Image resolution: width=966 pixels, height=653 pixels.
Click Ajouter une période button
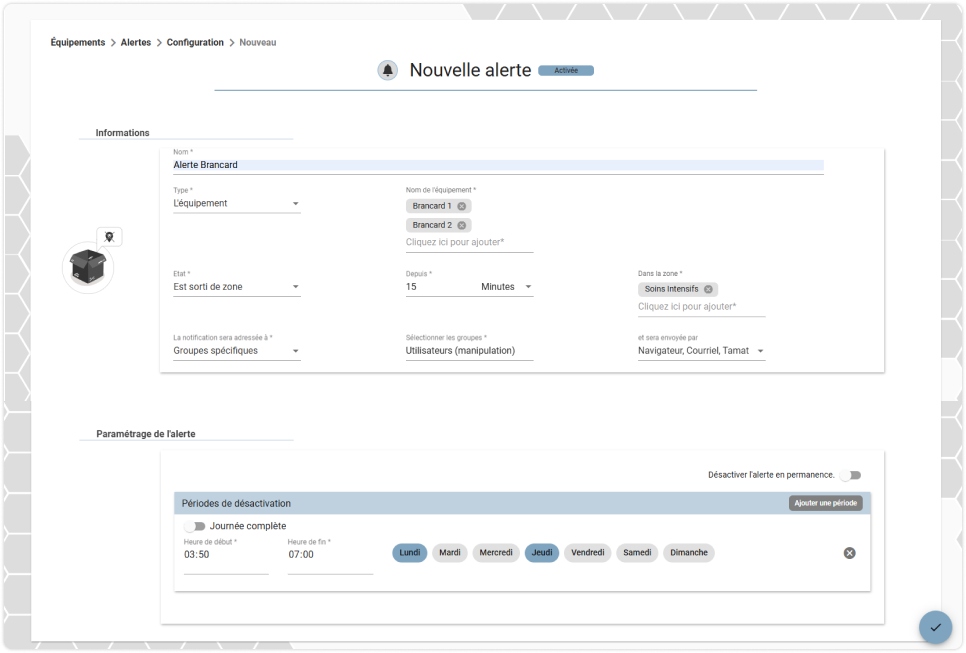coord(826,503)
